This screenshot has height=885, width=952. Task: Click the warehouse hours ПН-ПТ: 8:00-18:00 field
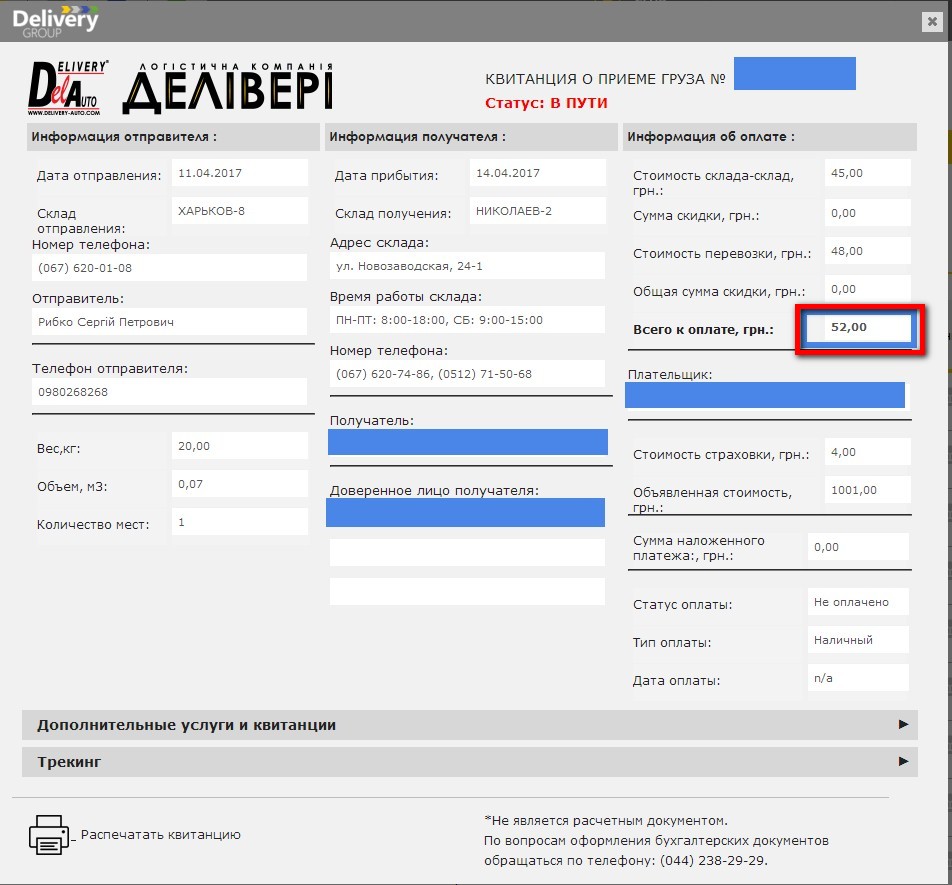coord(468,320)
